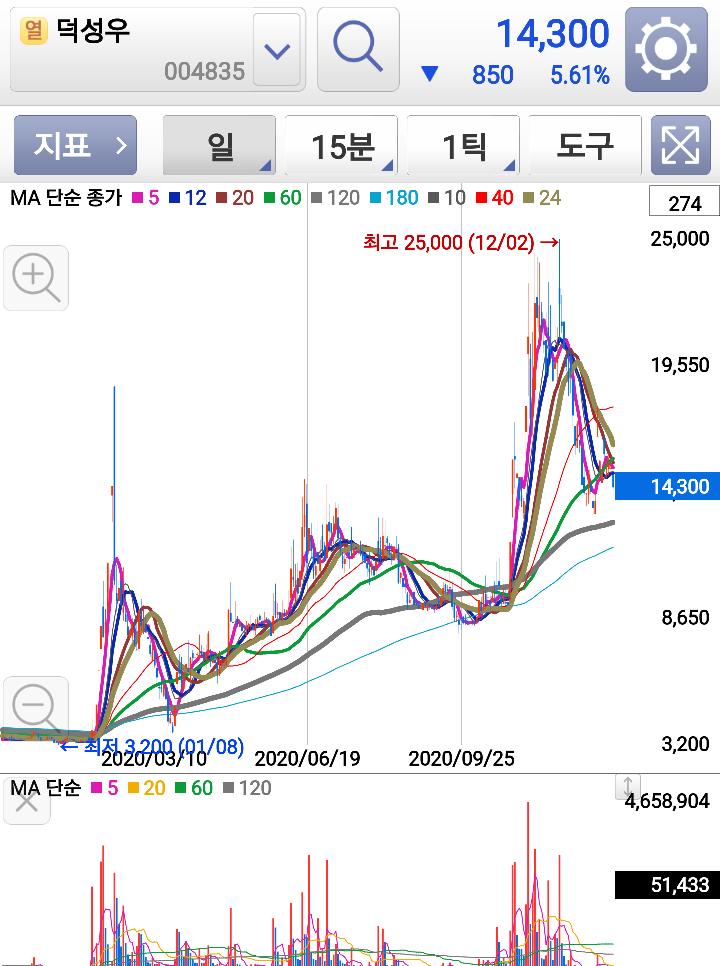
Task: Zoom in on the price chart
Action: [x=36, y=278]
